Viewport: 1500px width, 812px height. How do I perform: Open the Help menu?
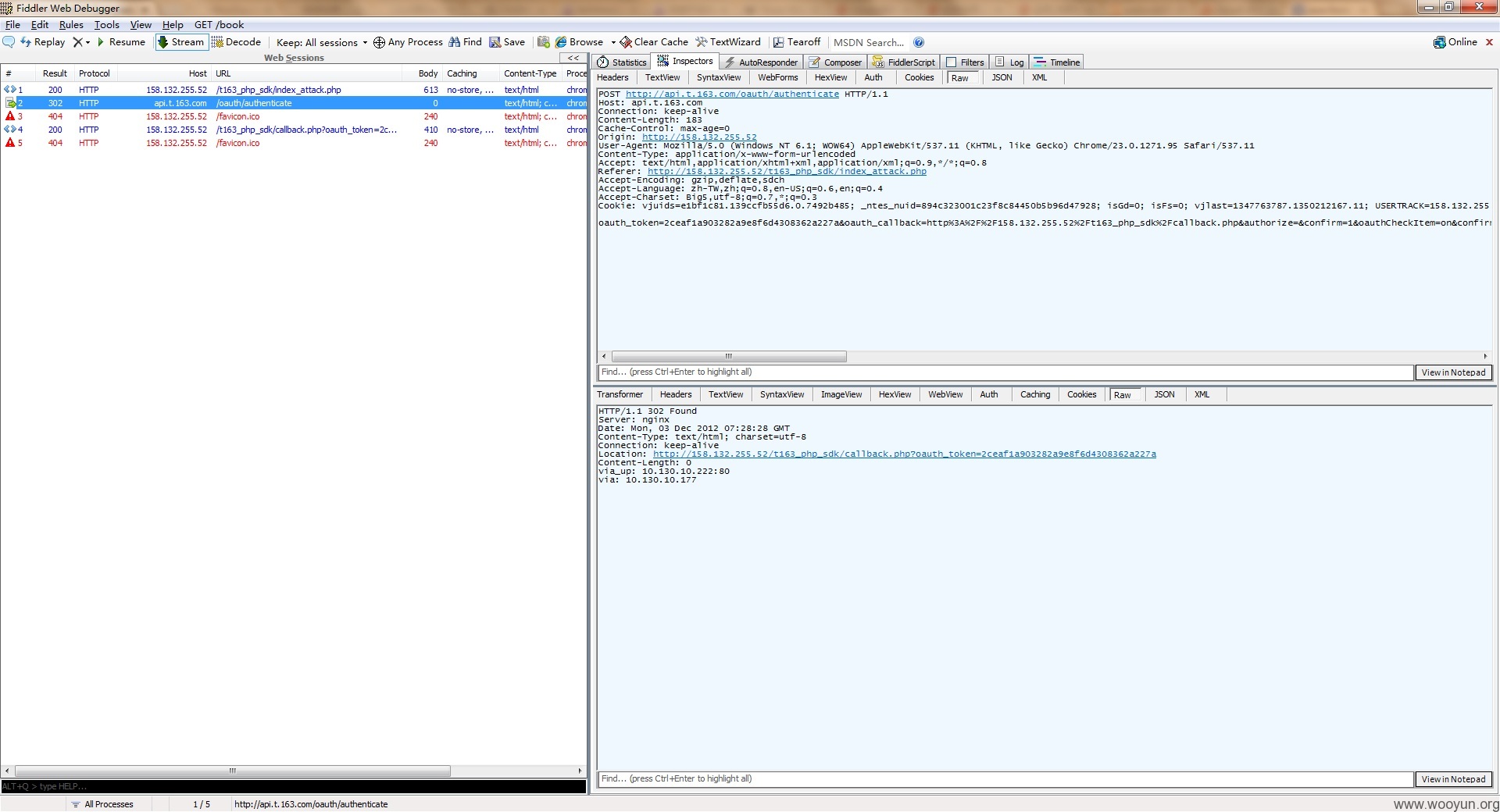(x=173, y=25)
